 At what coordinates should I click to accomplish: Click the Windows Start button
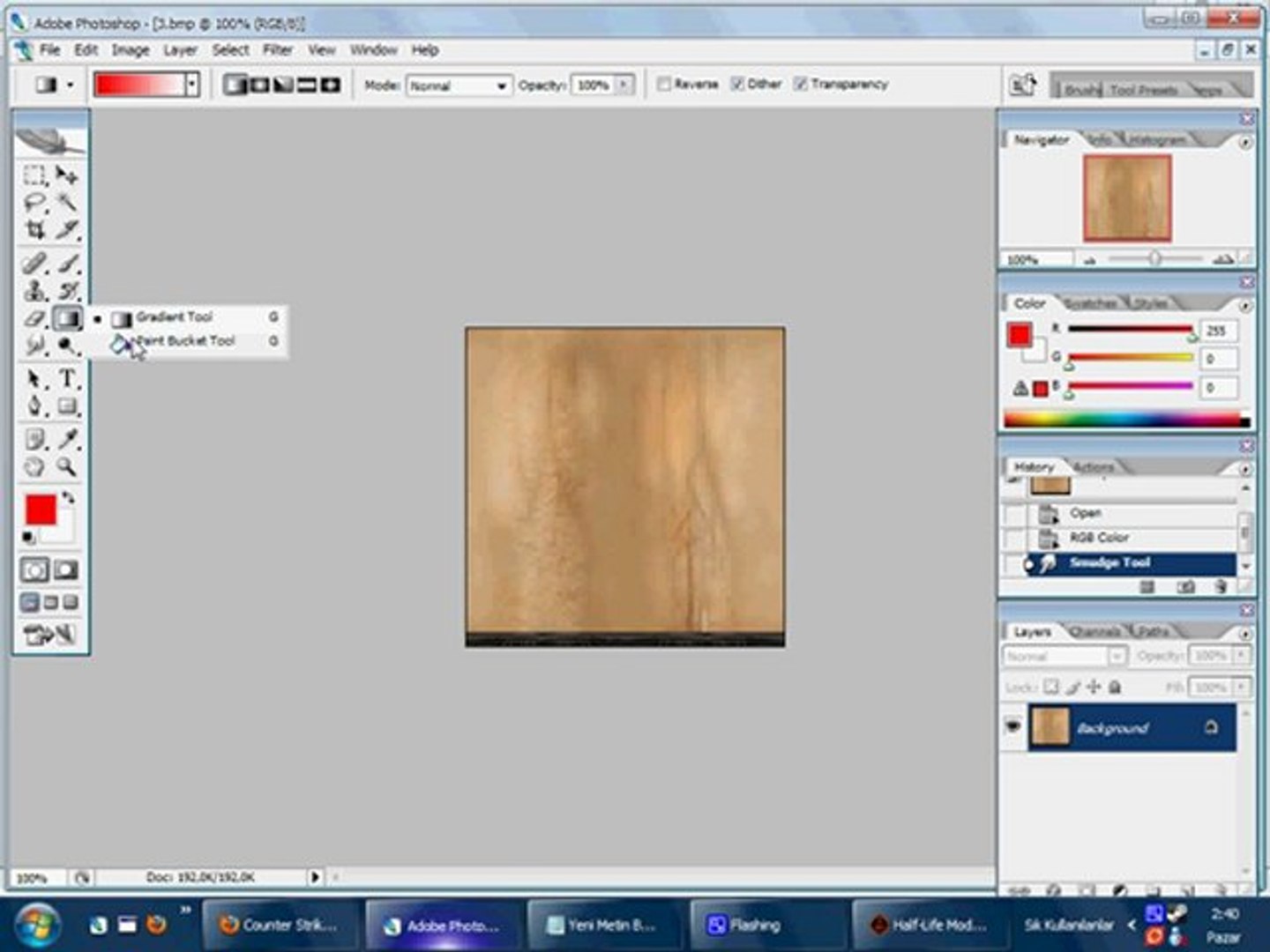click(x=37, y=925)
